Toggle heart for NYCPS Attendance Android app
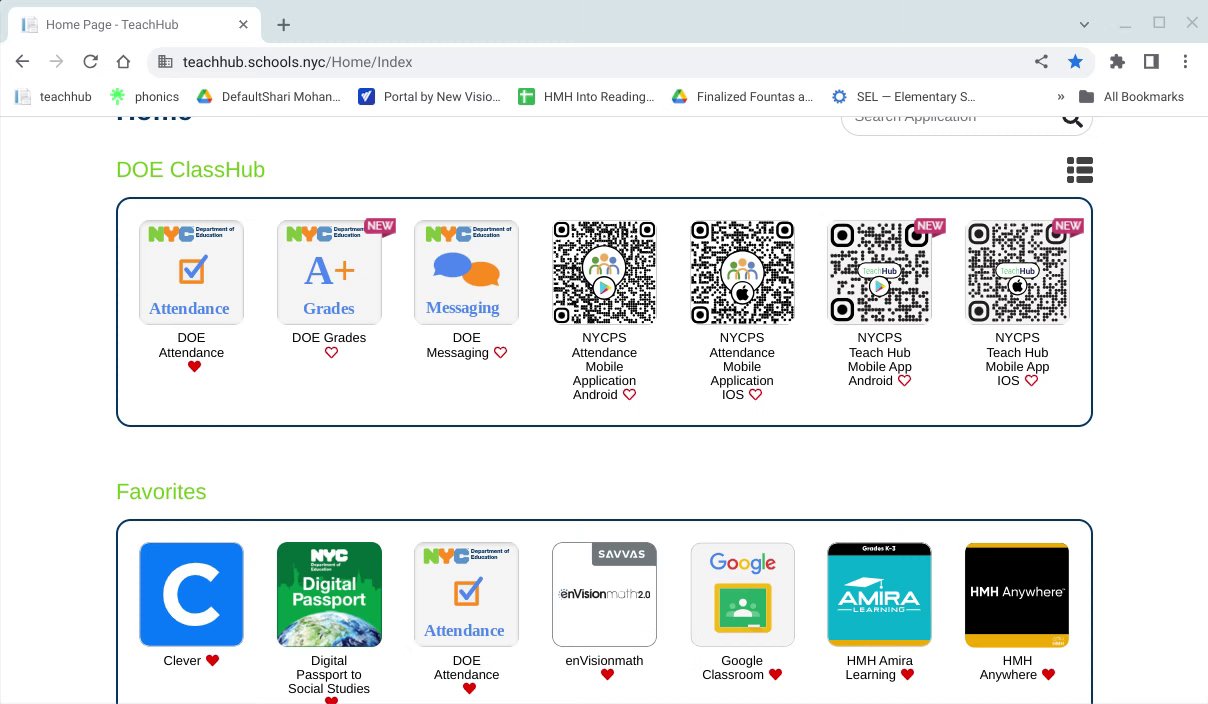This screenshot has height=704, width=1208. pyautogui.click(x=629, y=395)
